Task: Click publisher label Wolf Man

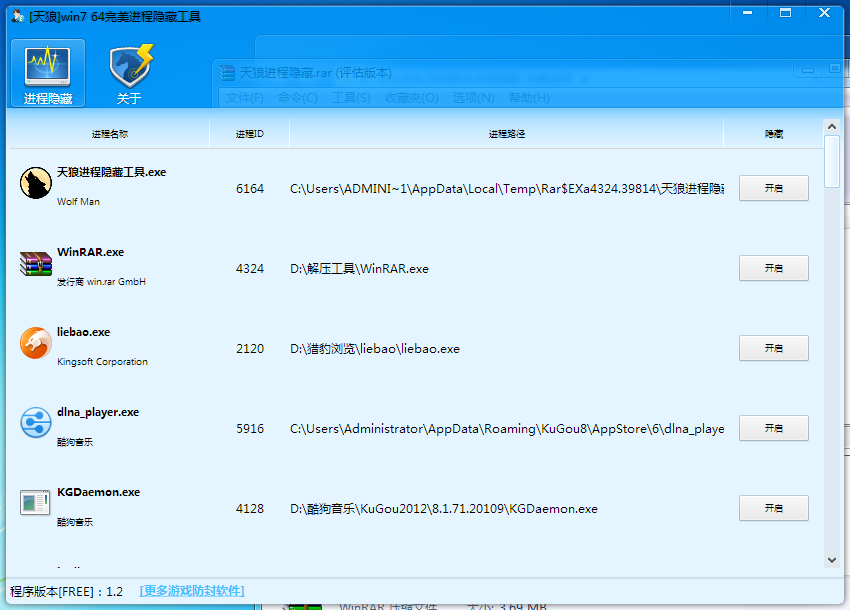Action: 78,201
